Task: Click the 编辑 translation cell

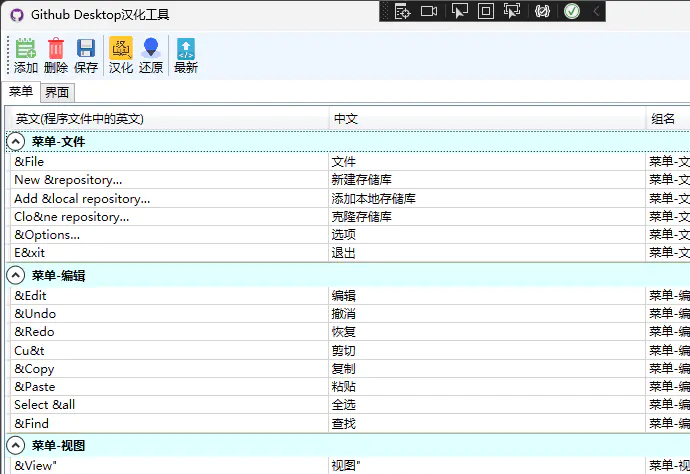Action: [487, 295]
